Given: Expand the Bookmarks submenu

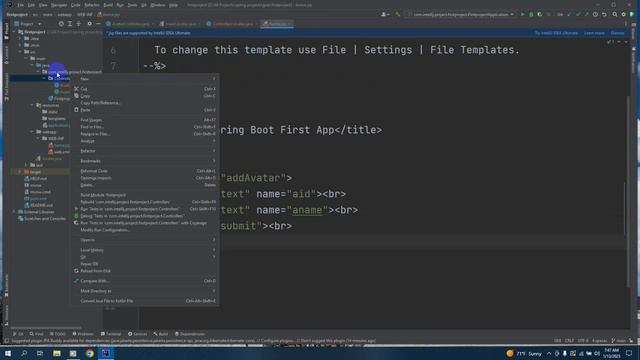Looking at the screenshot, I should pyautogui.click(x=145, y=161).
